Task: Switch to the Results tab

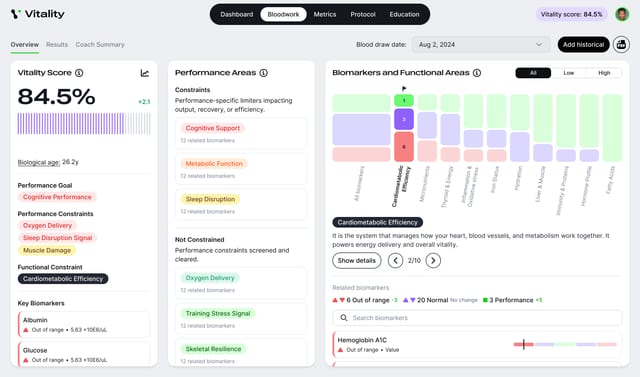Action: tap(57, 44)
